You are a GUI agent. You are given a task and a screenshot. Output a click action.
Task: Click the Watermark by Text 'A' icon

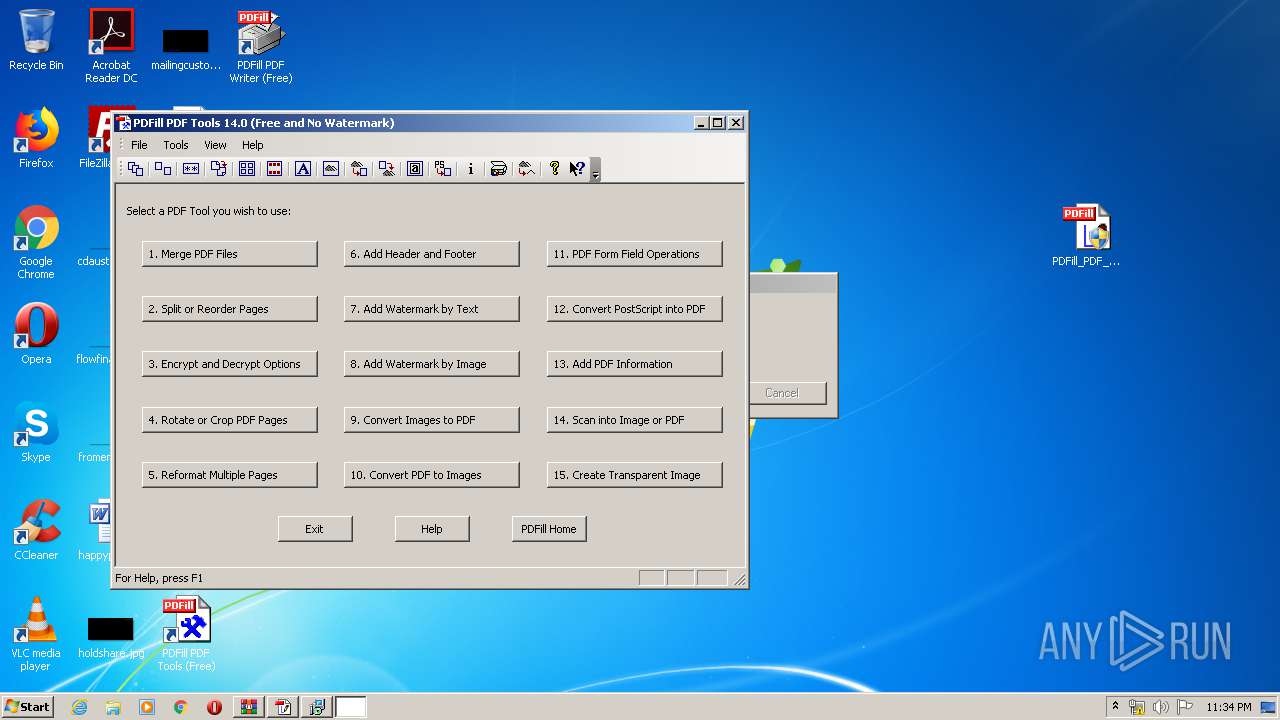303,169
